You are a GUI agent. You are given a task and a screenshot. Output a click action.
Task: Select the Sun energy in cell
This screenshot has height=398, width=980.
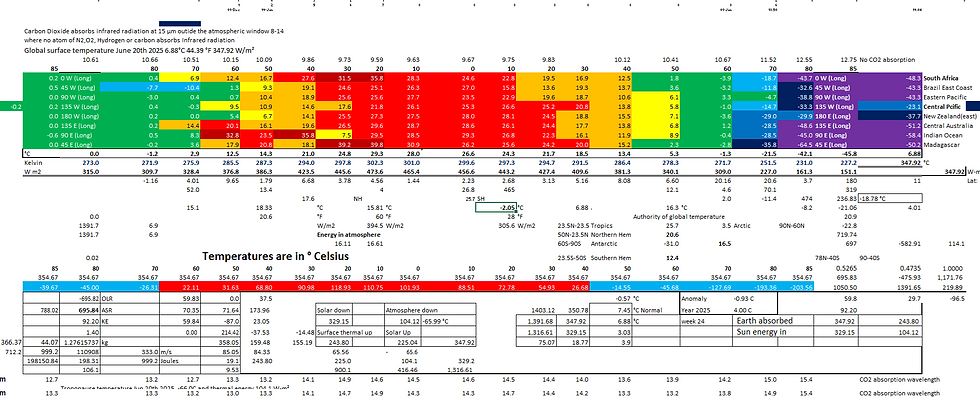pyautogui.click(x=773, y=332)
